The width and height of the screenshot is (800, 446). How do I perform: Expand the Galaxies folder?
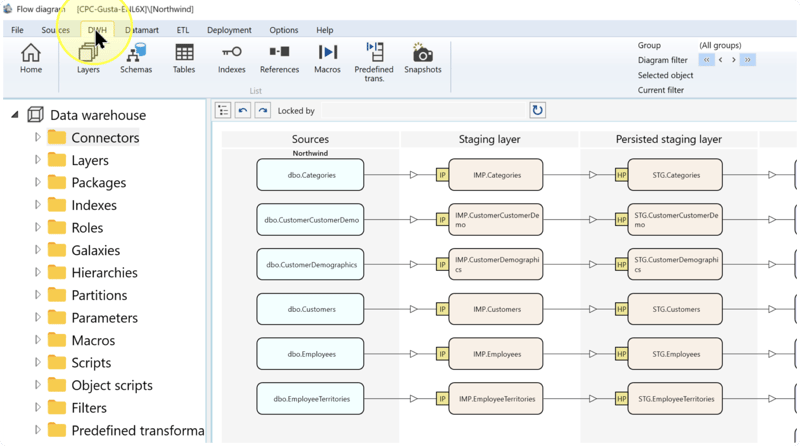click(x=37, y=250)
